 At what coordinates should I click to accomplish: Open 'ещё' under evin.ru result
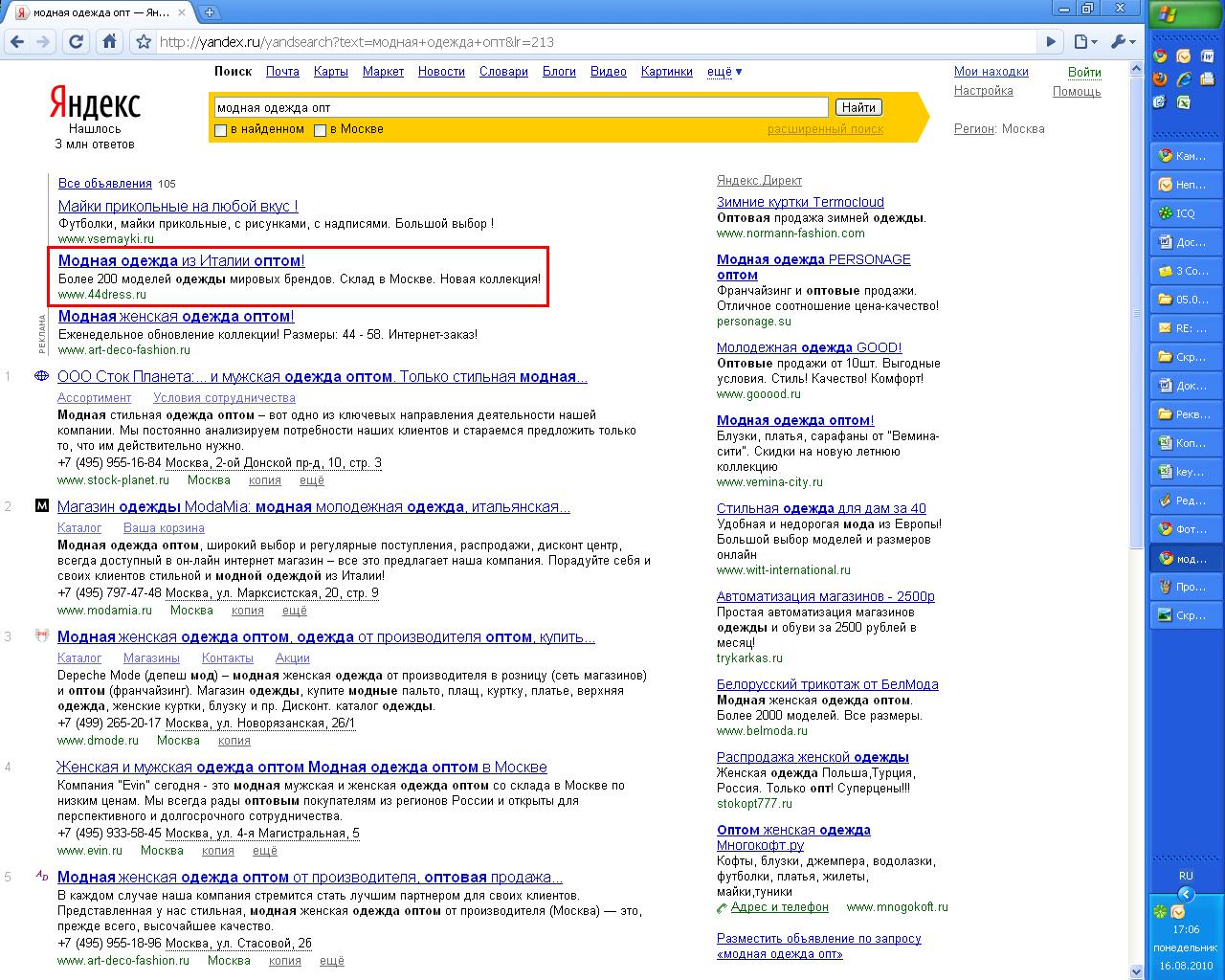(x=265, y=851)
